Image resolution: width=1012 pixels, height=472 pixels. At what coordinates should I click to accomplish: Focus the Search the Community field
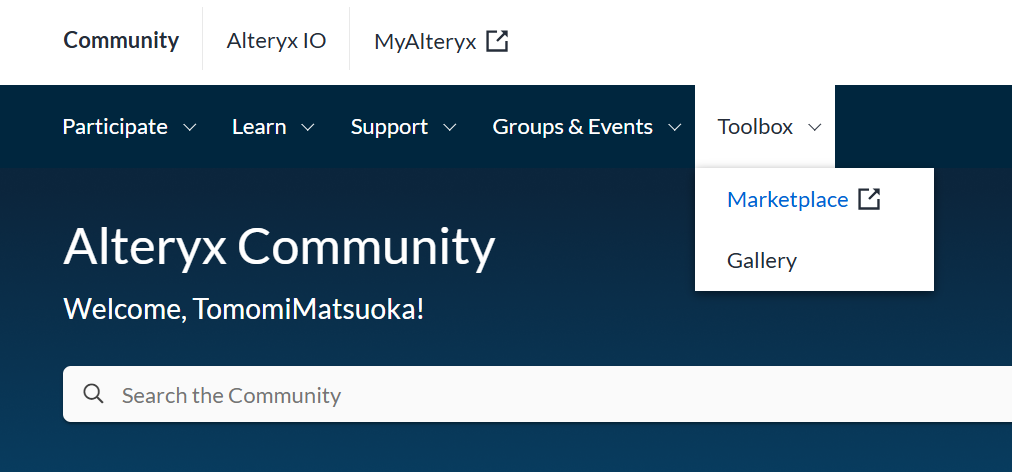[x=537, y=394]
